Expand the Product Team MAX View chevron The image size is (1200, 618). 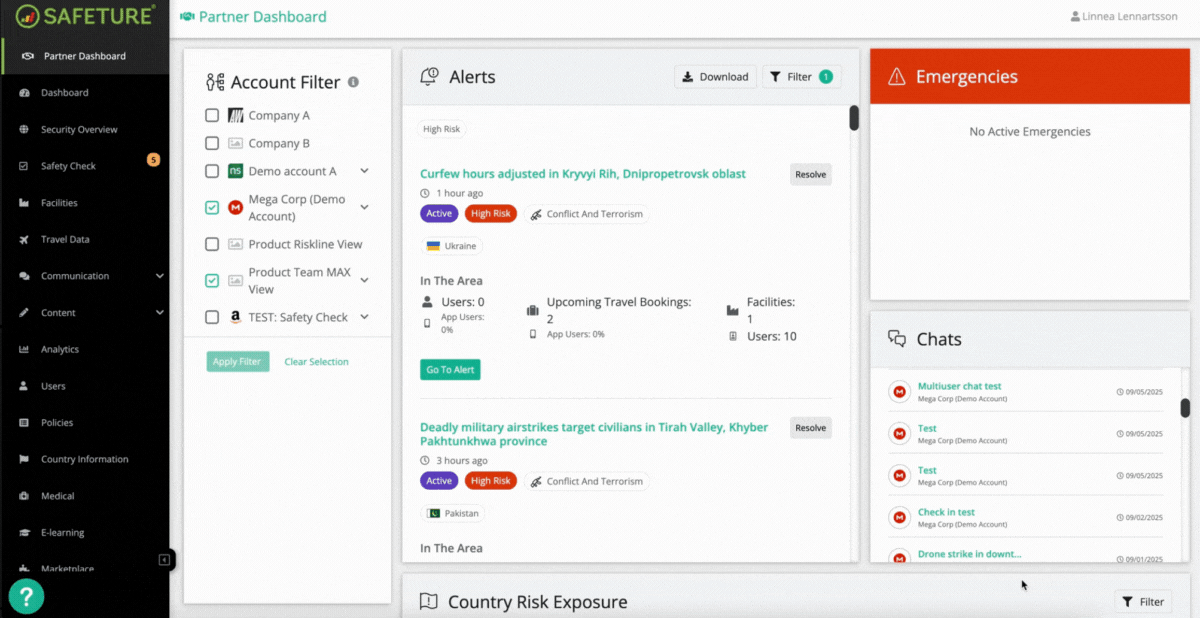pos(364,280)
